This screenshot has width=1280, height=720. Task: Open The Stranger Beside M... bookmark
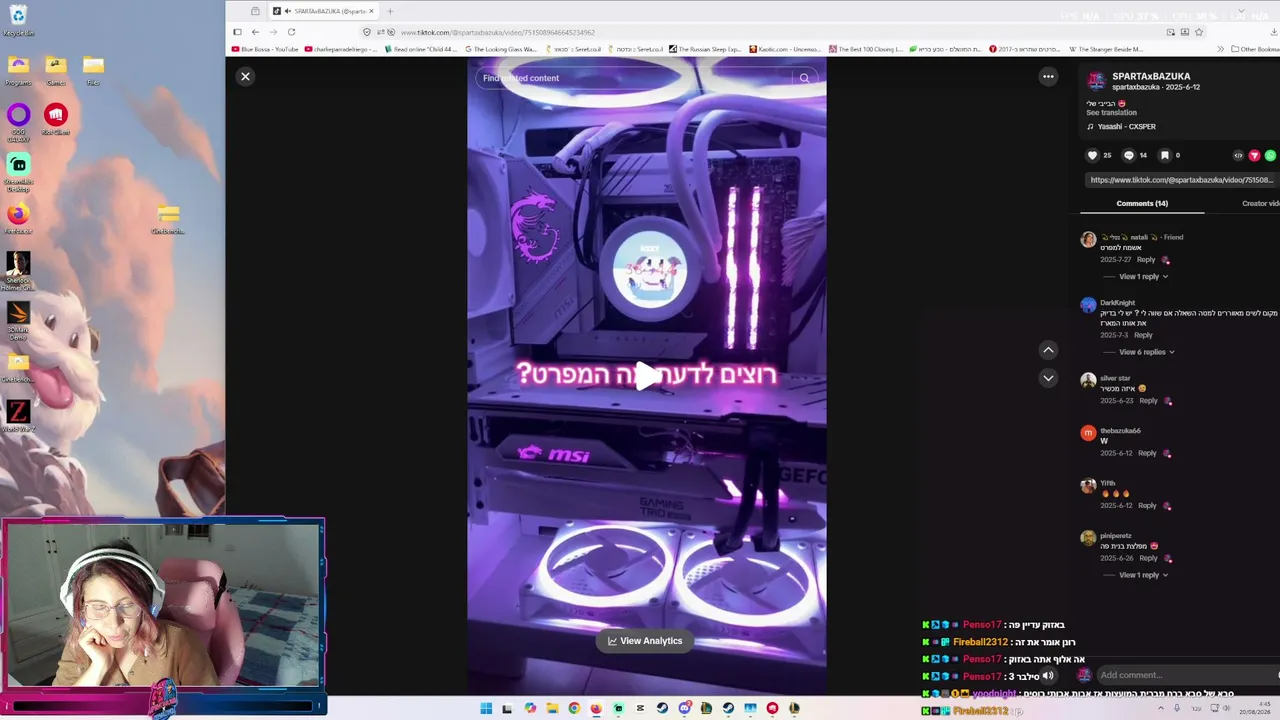pyautogui.click(x=1105, y=49)
